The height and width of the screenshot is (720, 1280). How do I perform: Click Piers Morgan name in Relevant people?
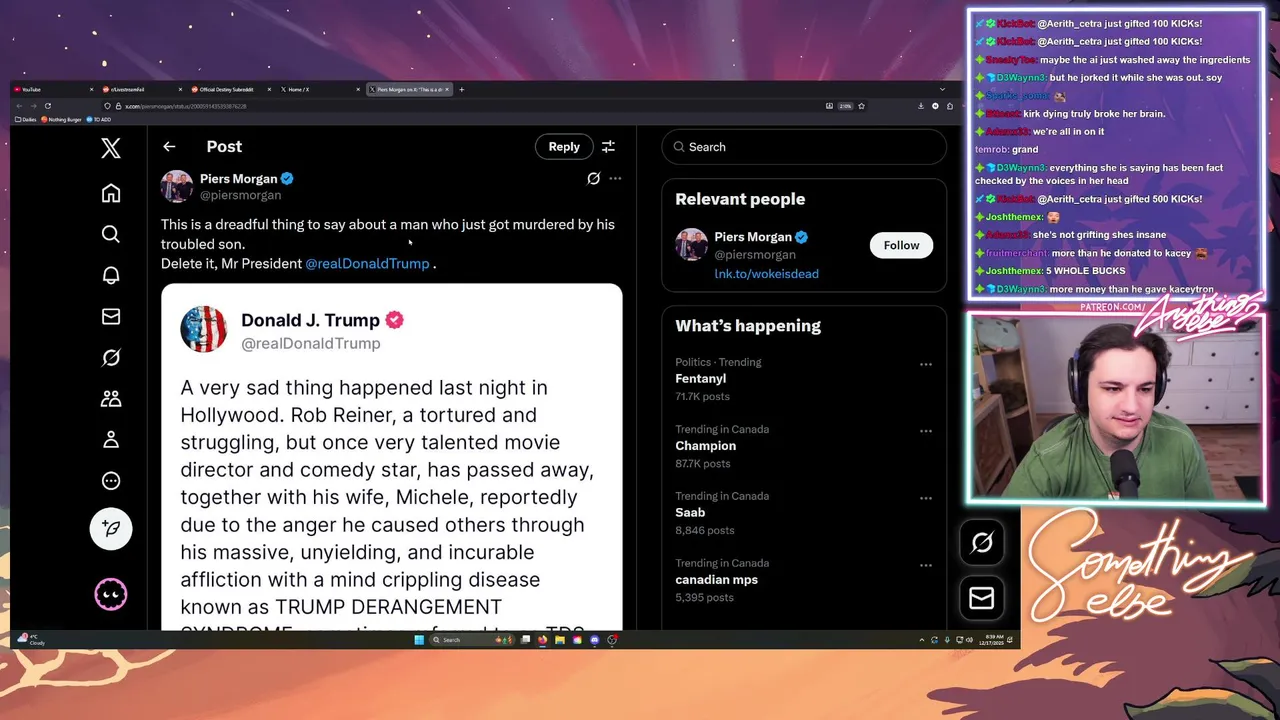752,237
